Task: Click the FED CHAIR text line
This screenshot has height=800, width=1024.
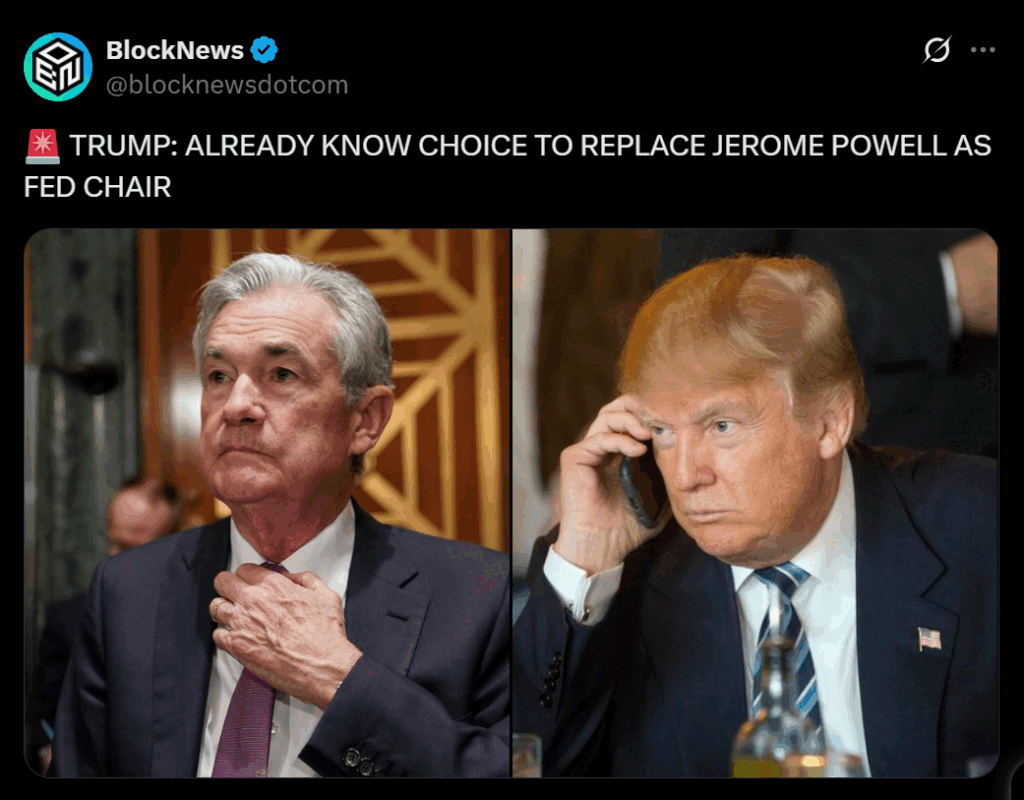Action: (x=97, y=187)
